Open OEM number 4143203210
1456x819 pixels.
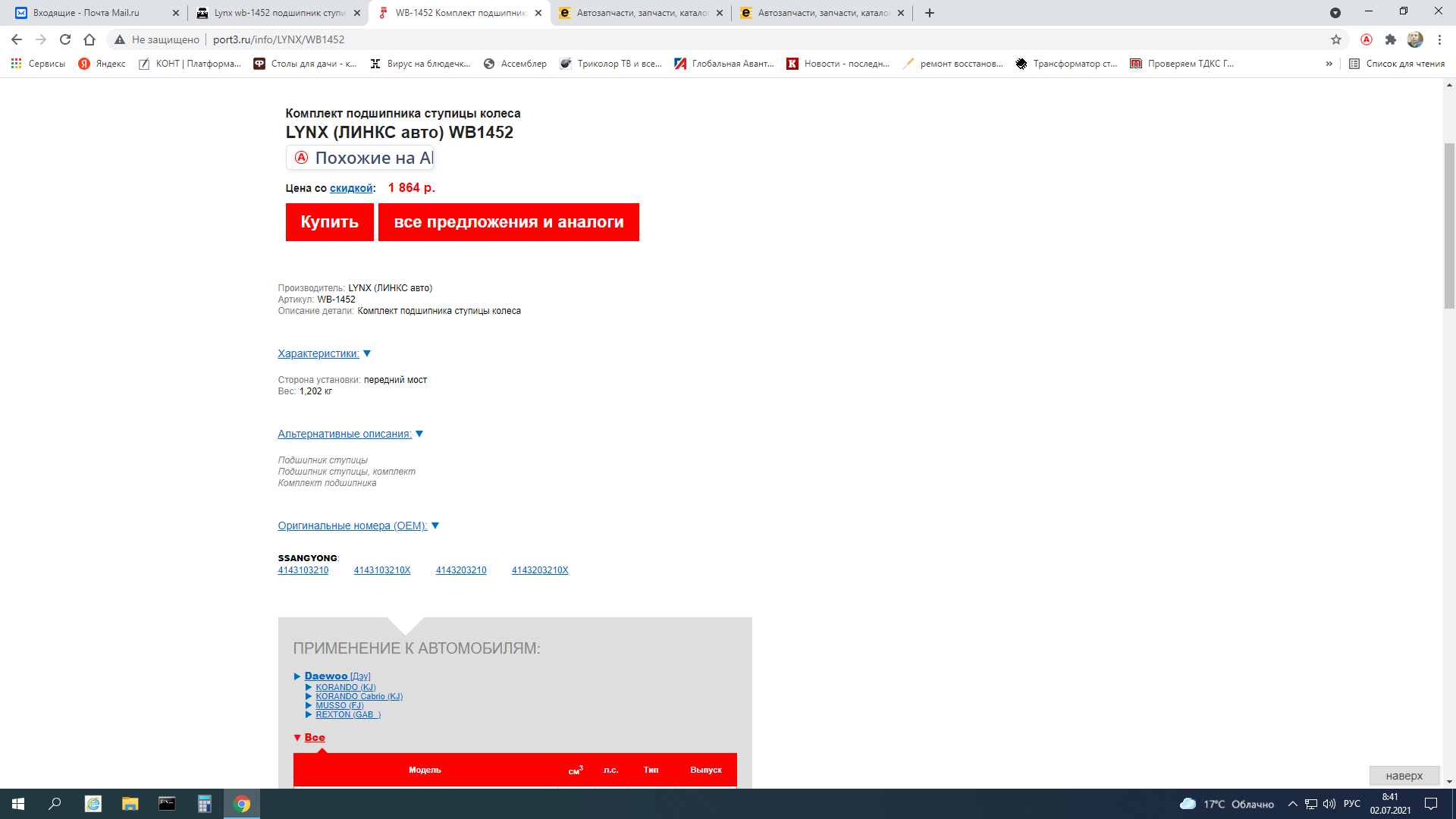[x=461, y=570]
